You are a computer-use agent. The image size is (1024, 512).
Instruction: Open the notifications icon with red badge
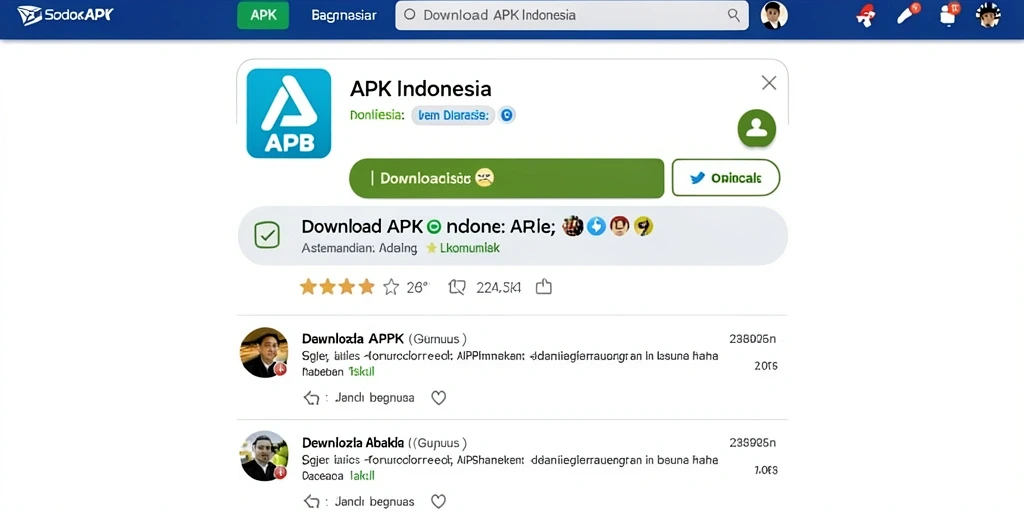coord(950,14)
